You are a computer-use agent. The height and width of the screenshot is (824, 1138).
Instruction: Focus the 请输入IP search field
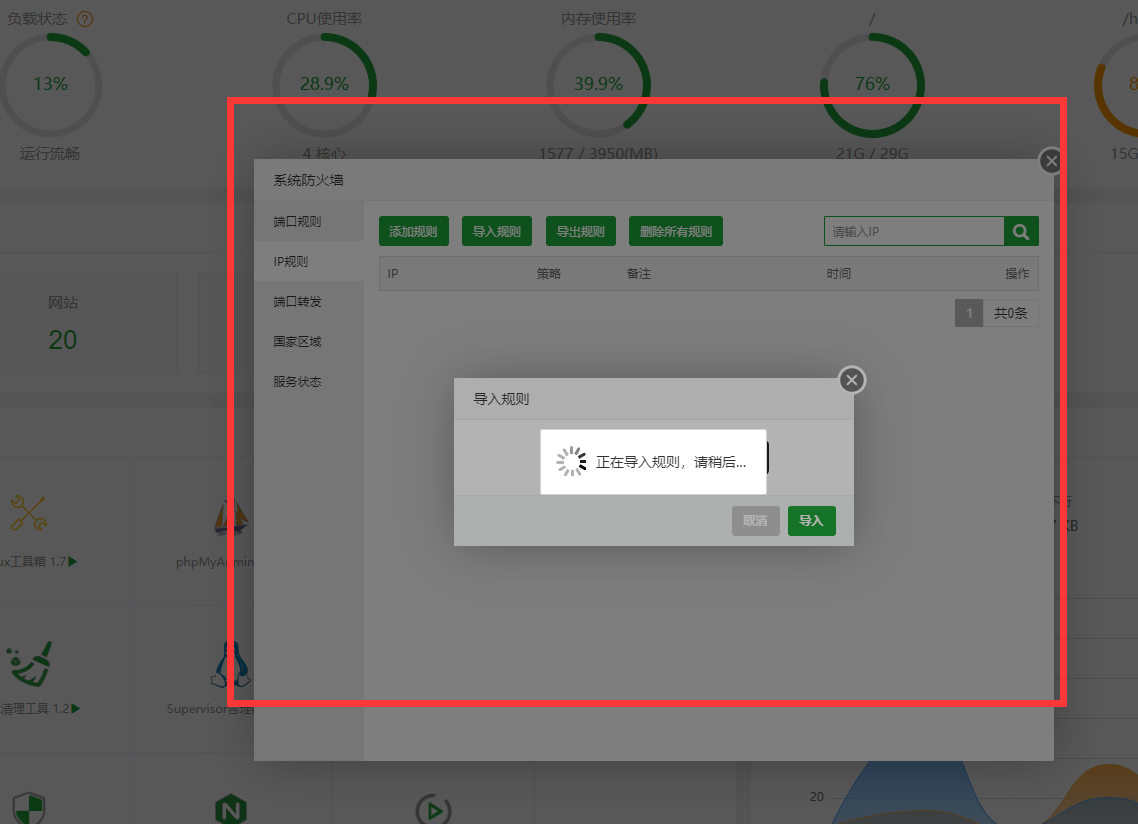(914, 231)
